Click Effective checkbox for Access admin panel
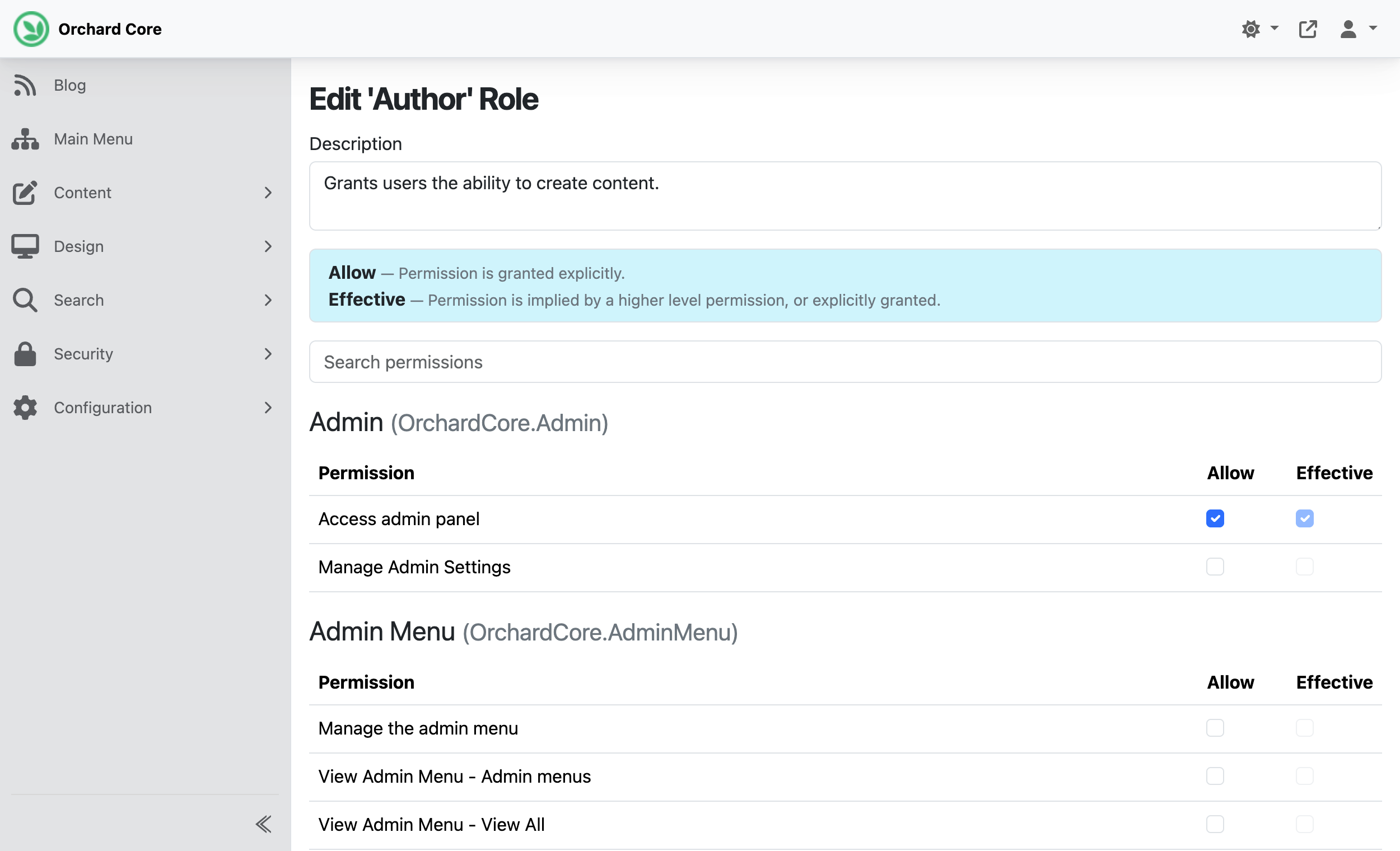Image resolution: width=1400 pixels, height=851 pixels. pyautogui.click(x=1305, y=518)
